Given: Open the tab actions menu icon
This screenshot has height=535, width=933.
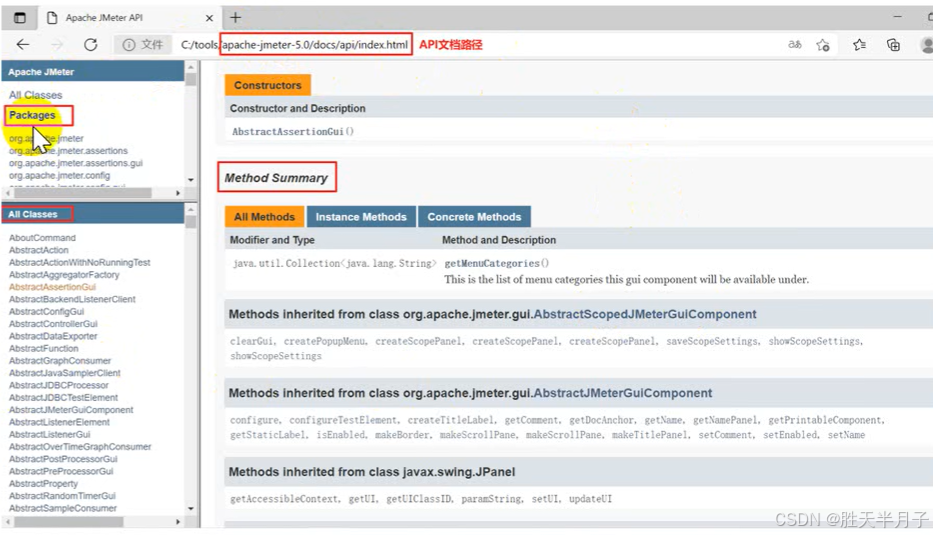Looking at the screenshot, I should 20,18.
